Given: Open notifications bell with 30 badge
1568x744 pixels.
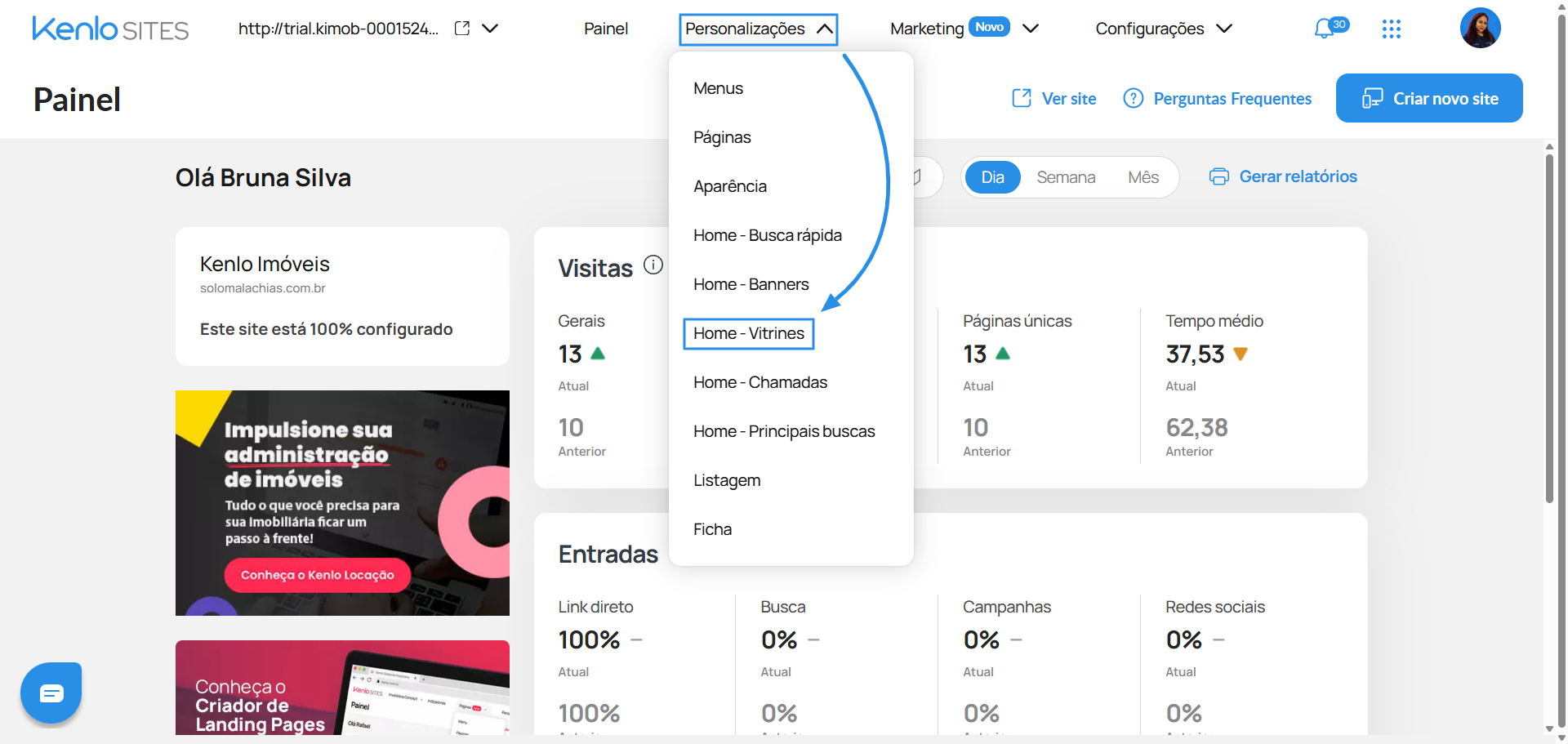Looking at the screenshot, I should (1330, 29).
